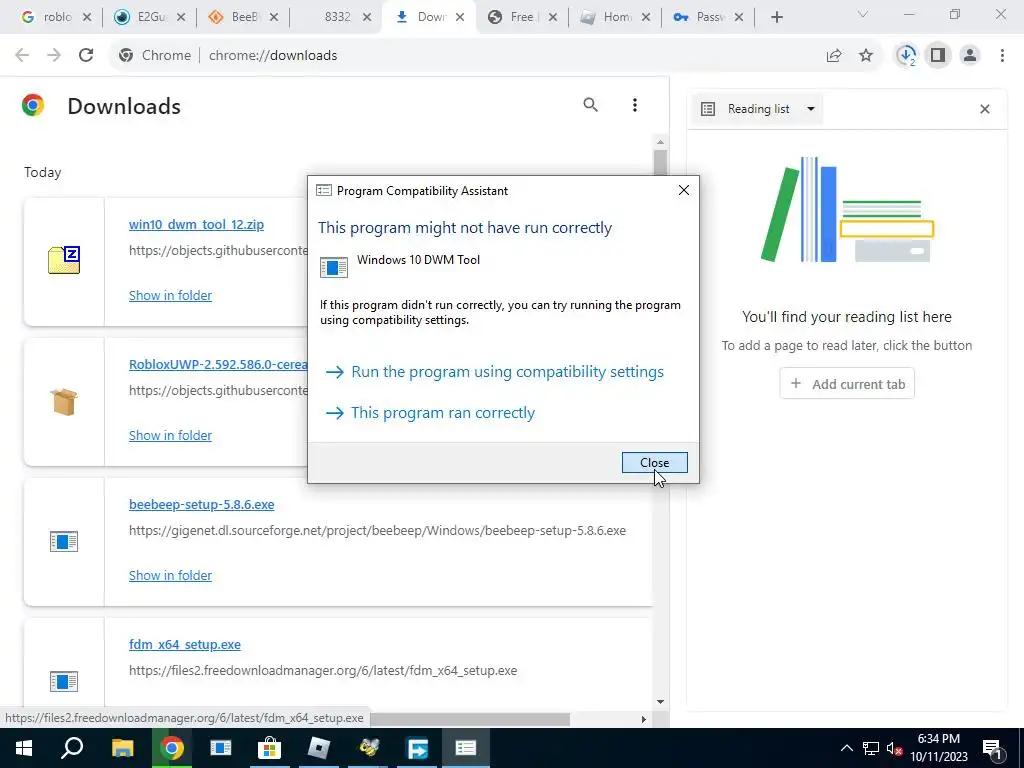This screenshot has width=1024, height=768.
Task: Open RobloxUWP-2.592.586.0 download link
Action: pos(218,364)
